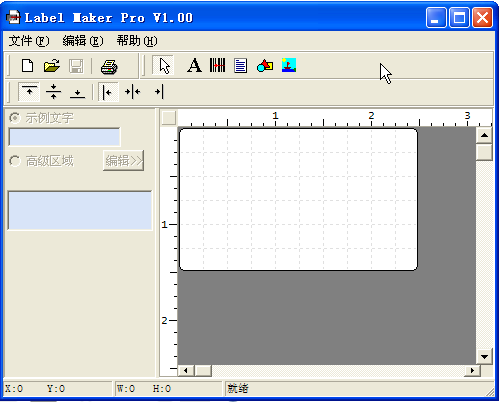Select the text tool letter A
499x402 pixels.
[194, 65]
